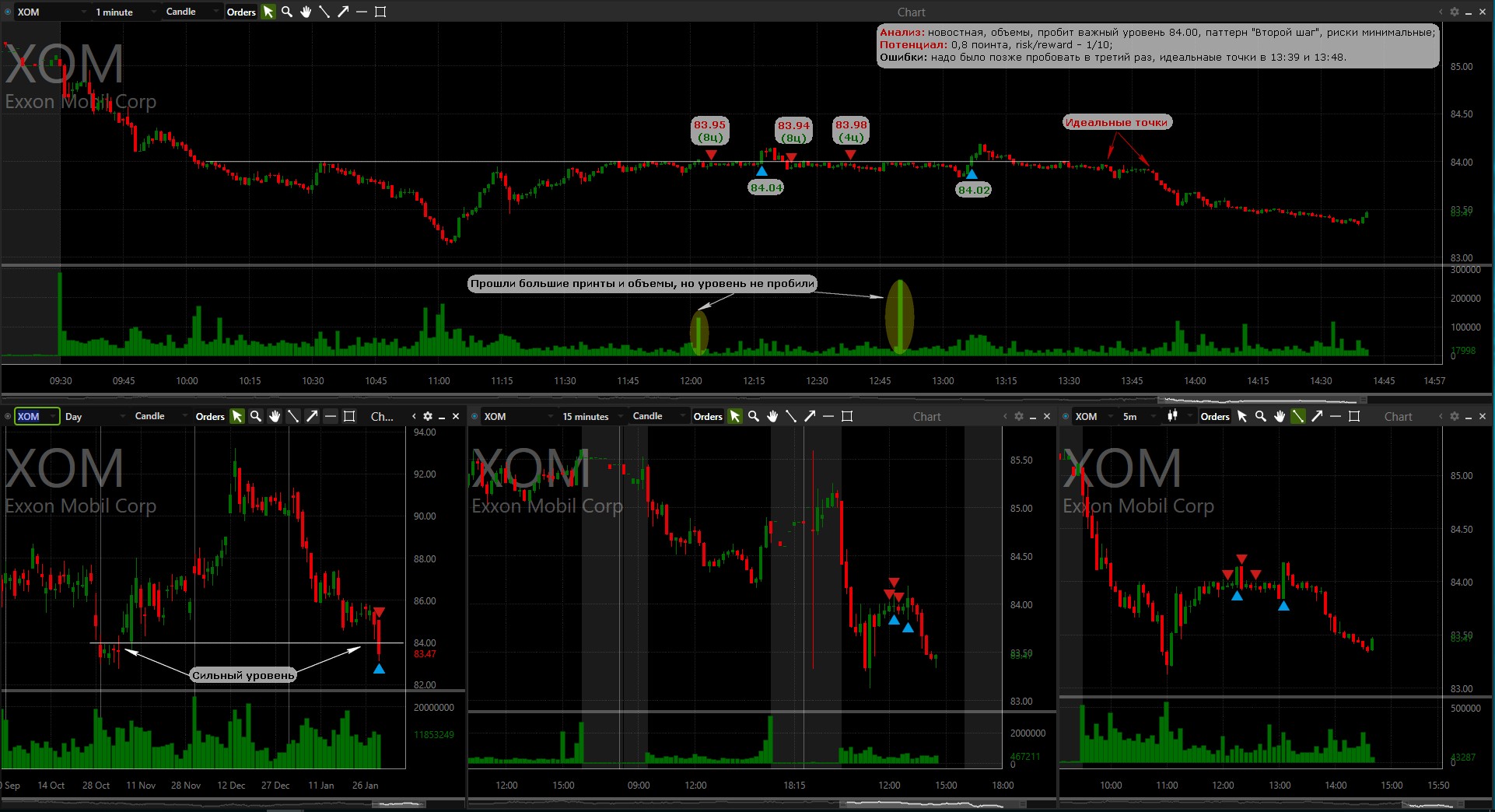The width and height of the screenshot is (1495, 812).
Task: Click the previous arrow in the 15 minutes chart title bar
Action: [x=1005, y=416]
